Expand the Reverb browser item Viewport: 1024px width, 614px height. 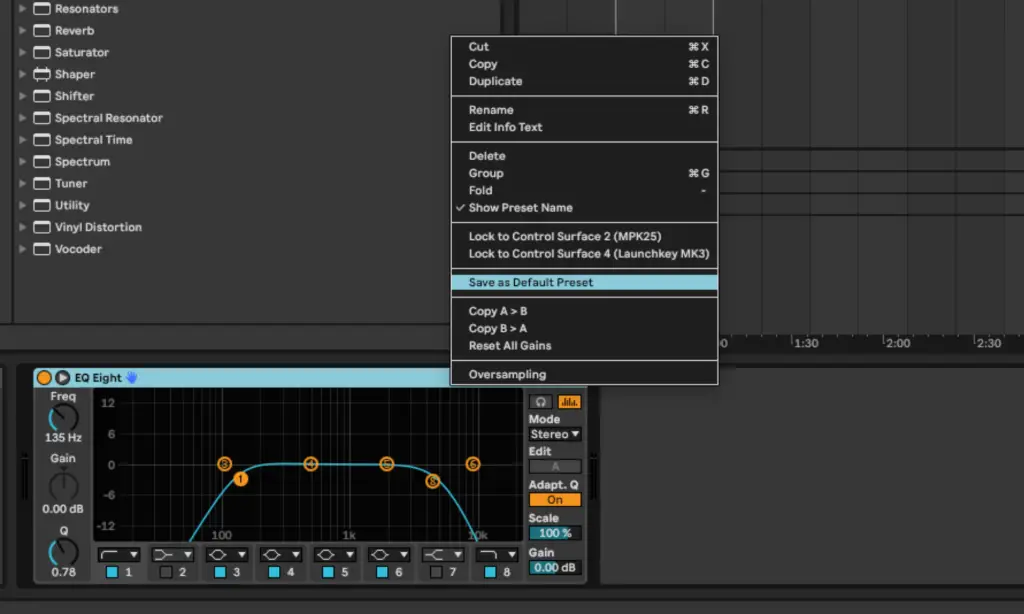pyautogui.click(x=22, y=31)
